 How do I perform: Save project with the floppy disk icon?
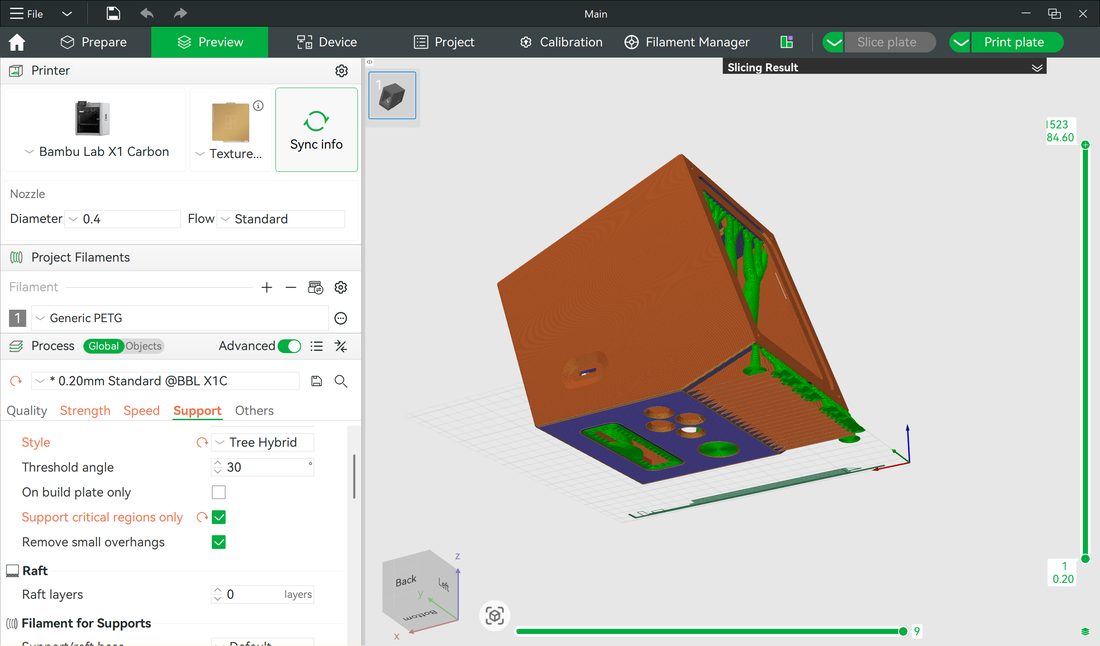(x=113, y=13)
